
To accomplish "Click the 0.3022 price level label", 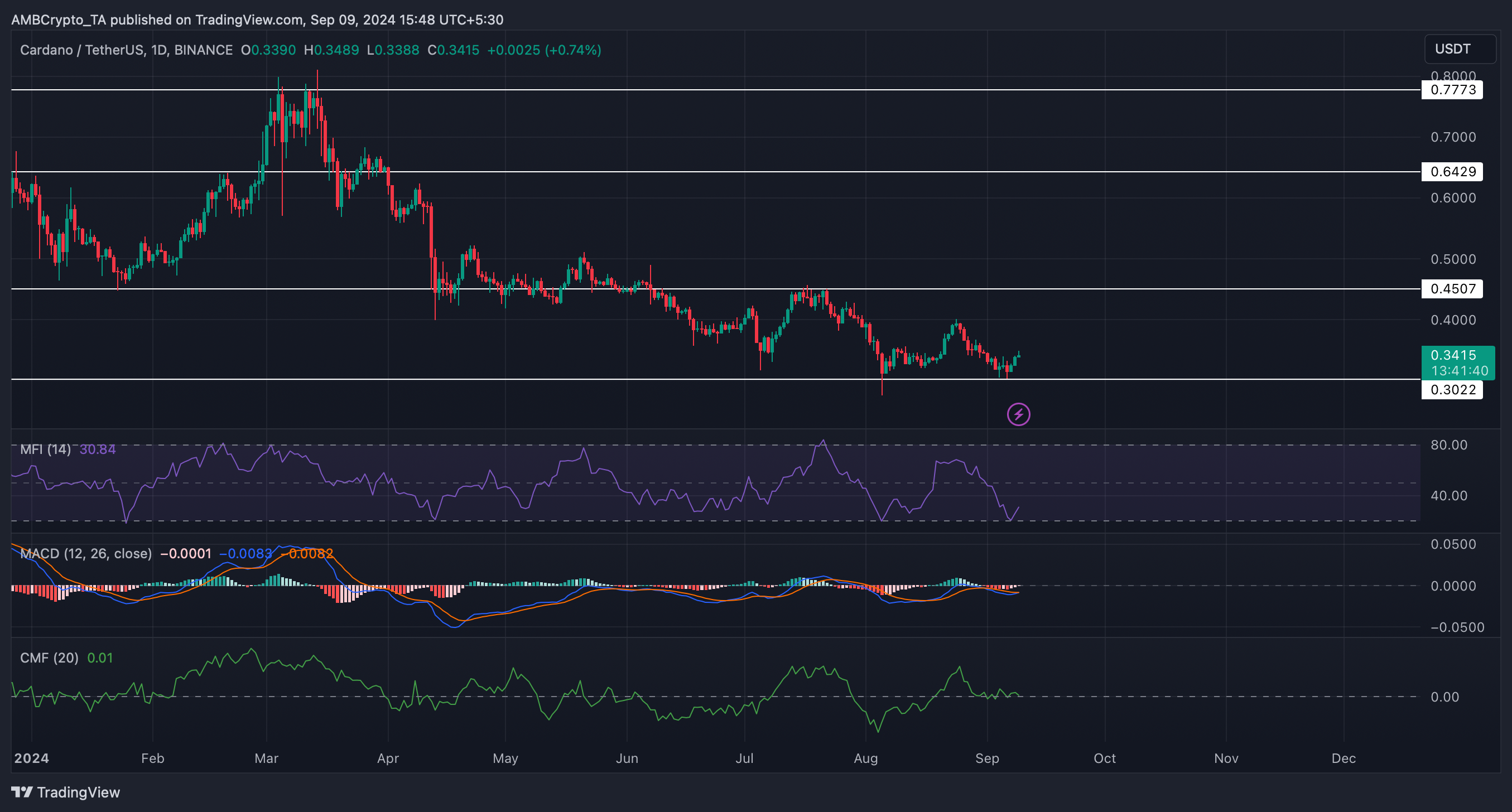I will click(1452, 390).
